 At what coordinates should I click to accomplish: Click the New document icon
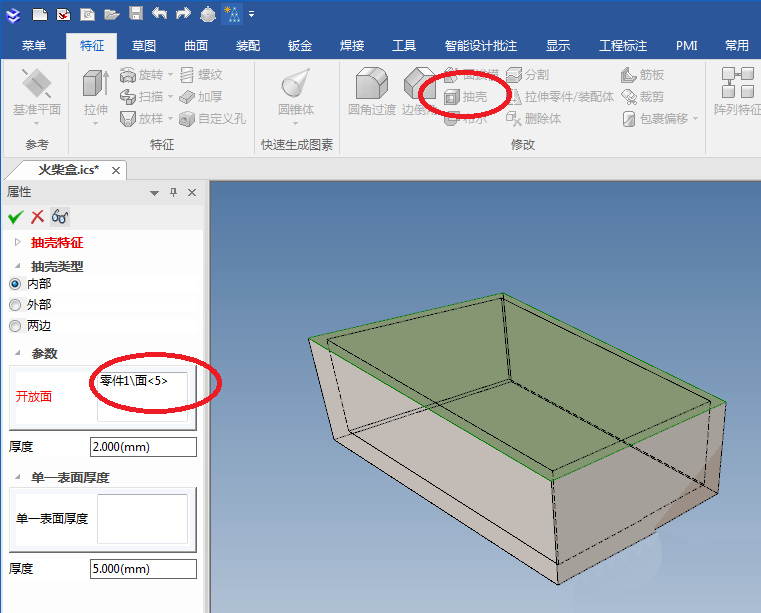(40, 14)
